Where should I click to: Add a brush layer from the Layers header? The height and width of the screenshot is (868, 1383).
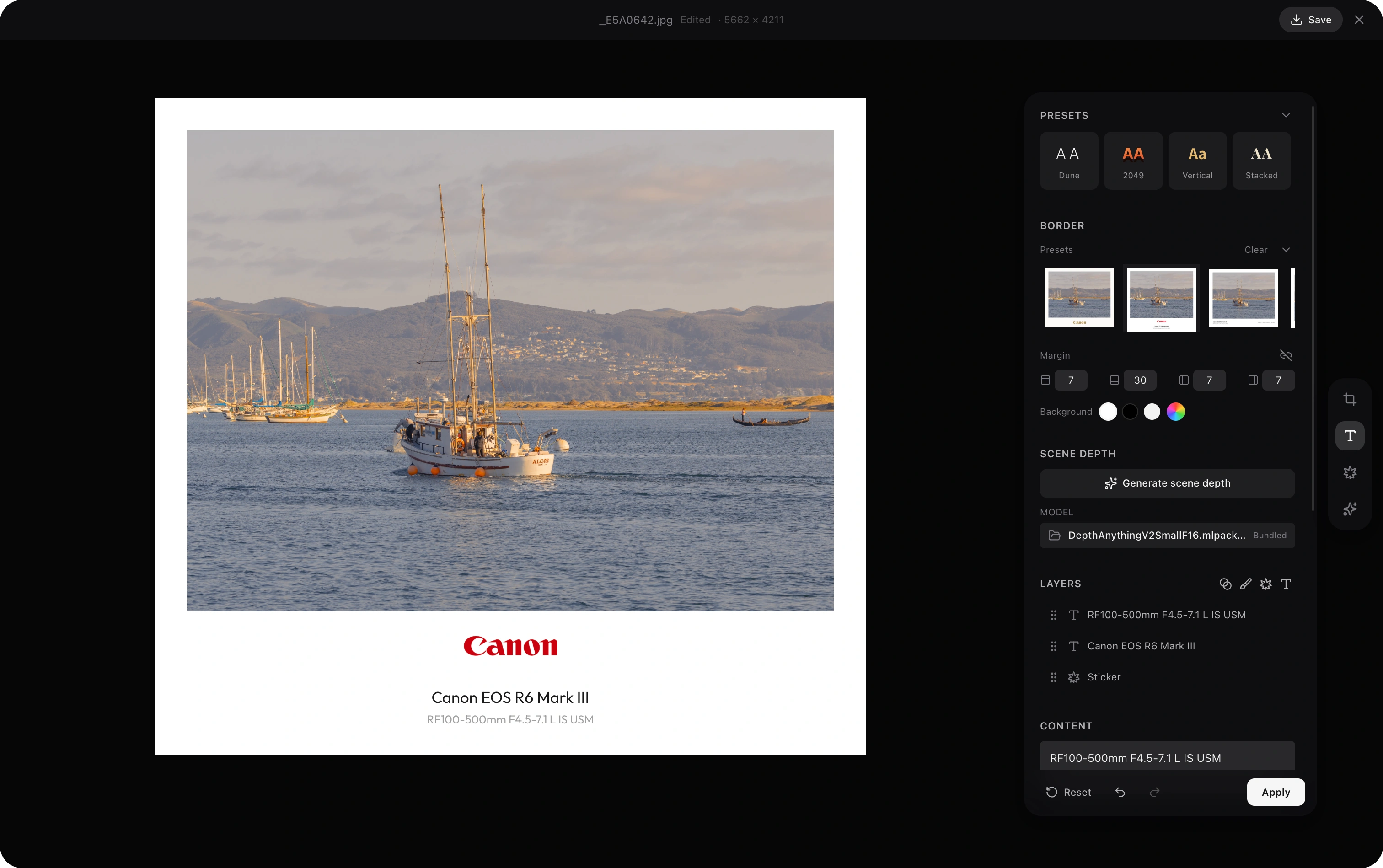[1245, 584]
